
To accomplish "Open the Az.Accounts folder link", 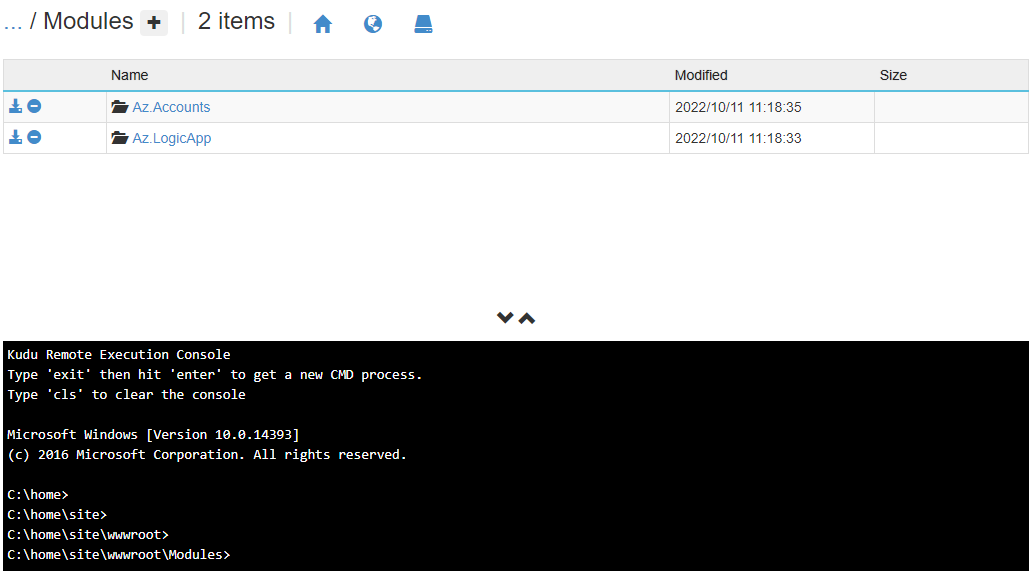I will pyautogui.click(x=171, y=107).
